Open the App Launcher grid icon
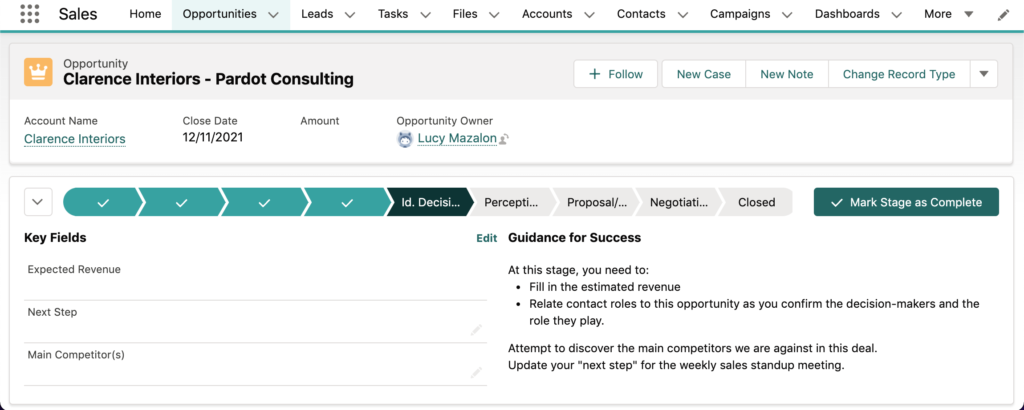 [29, 14]
